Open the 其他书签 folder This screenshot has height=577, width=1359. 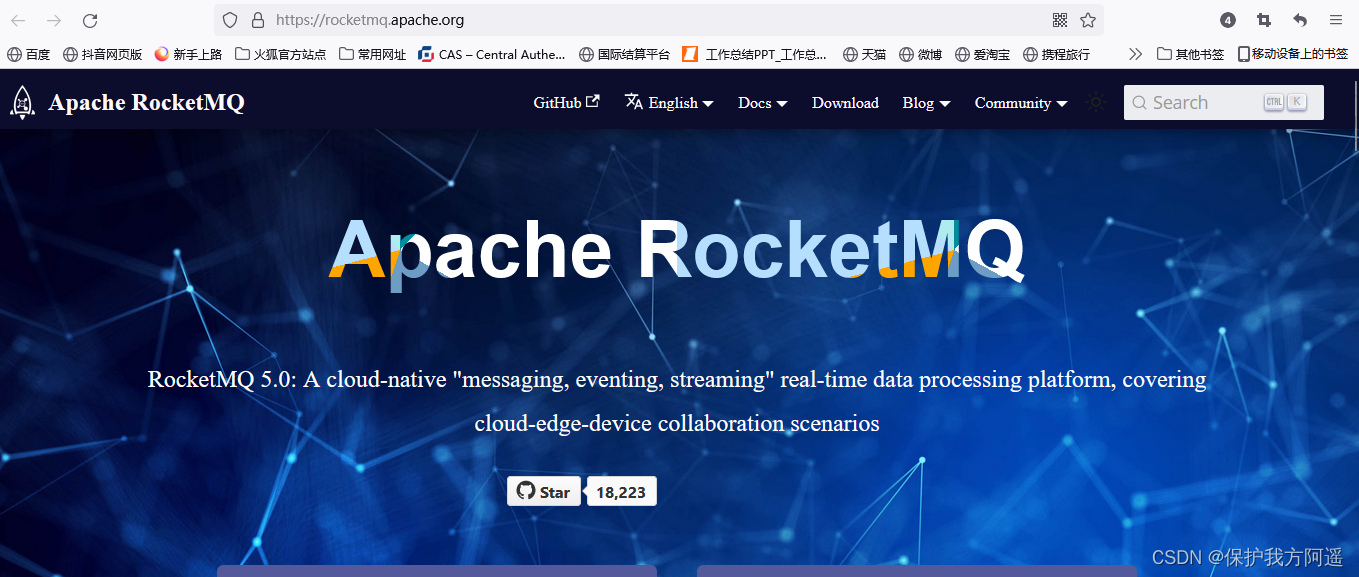(x=1190, y=54)
